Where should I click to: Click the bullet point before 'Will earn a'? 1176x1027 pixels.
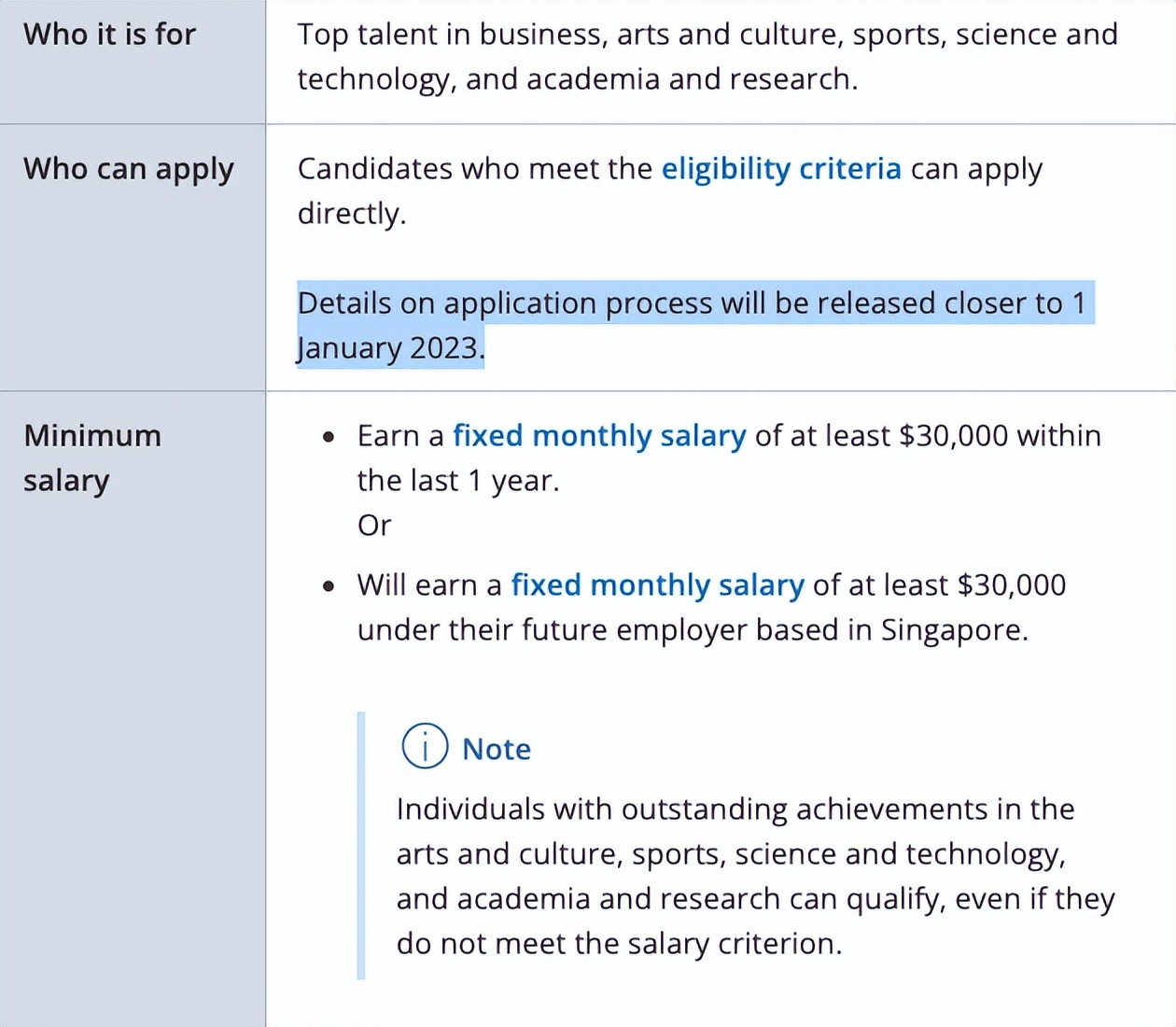tap(329, 586)
